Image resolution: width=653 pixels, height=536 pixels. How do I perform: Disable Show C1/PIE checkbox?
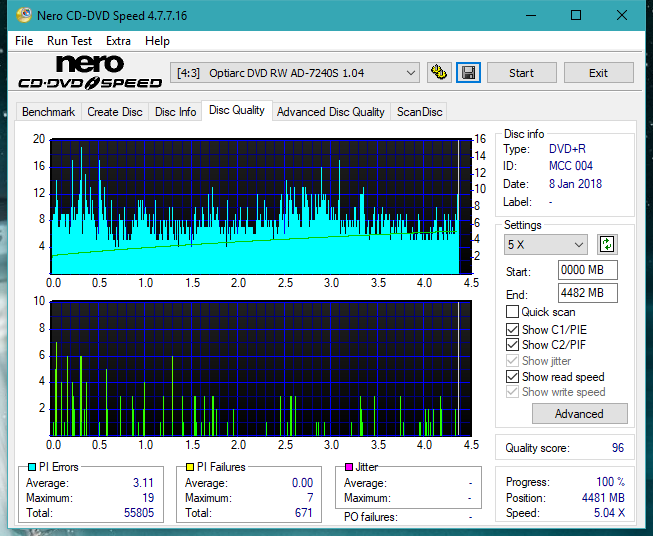512,329
